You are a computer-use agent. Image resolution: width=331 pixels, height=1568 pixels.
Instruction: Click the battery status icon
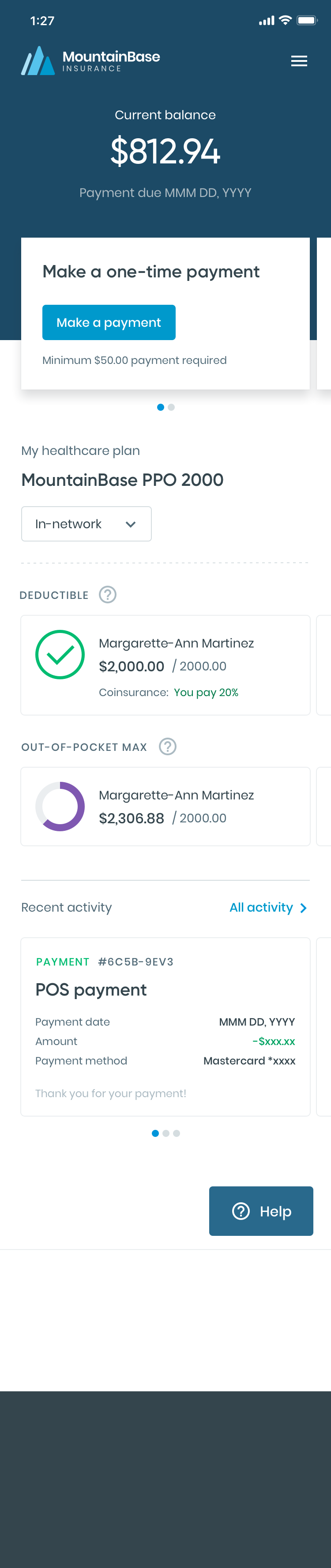point(307,21)
